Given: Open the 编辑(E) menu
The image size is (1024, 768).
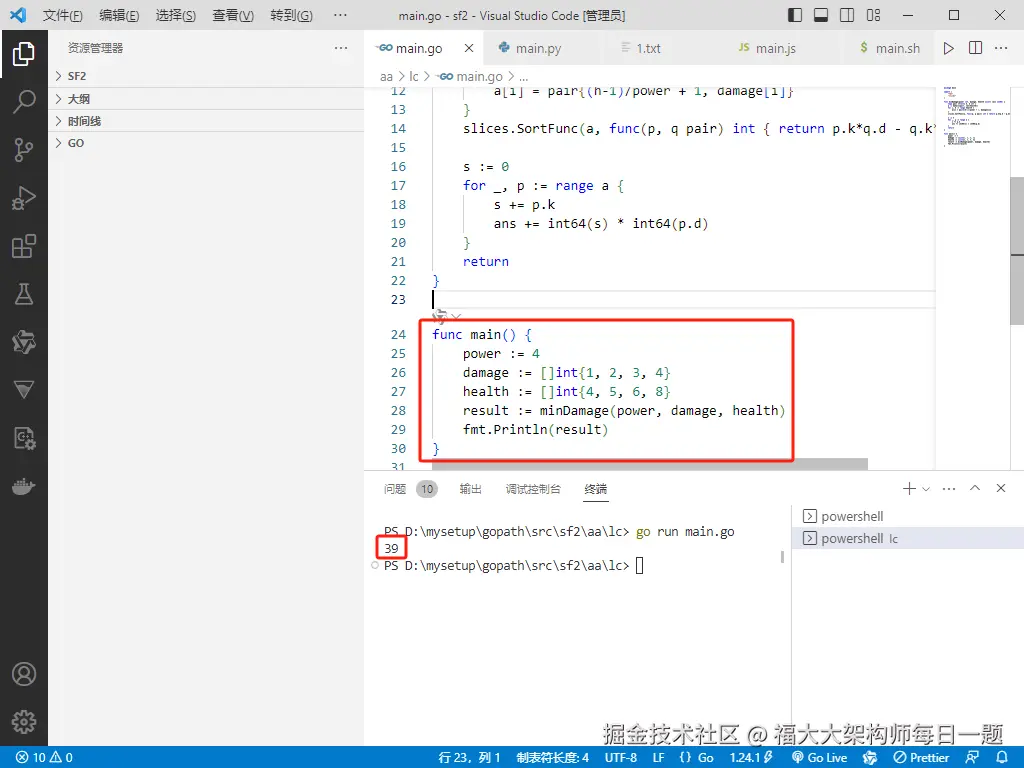Looking at the screenshot, I should (x=120, y=15).
